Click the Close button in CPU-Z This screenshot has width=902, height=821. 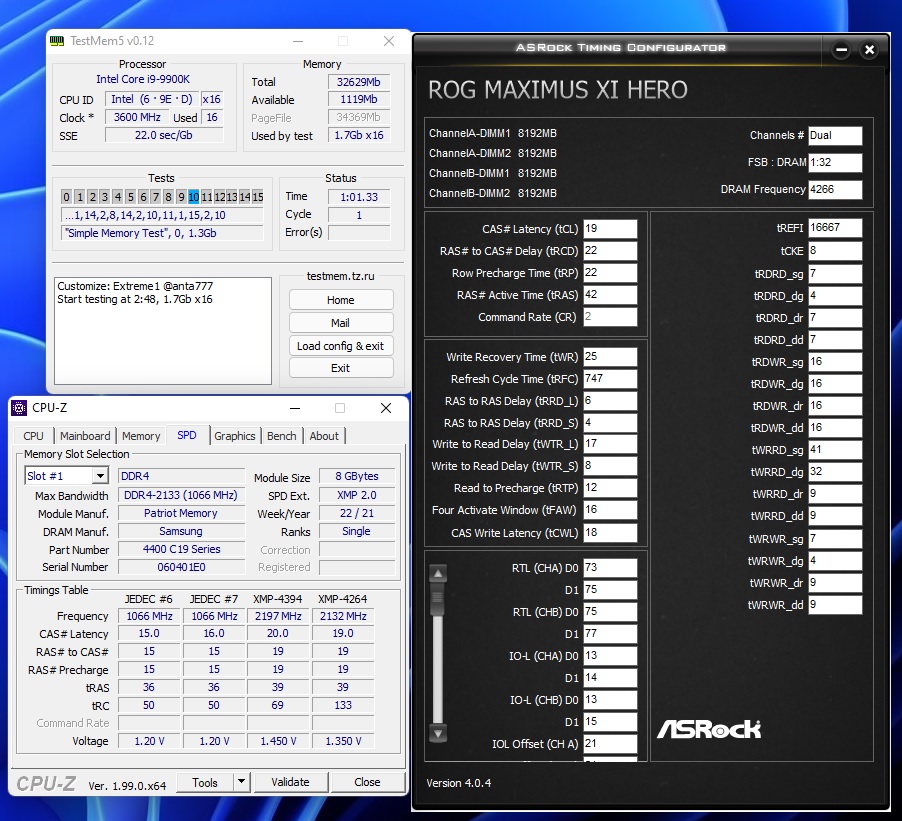coord(367,782)
